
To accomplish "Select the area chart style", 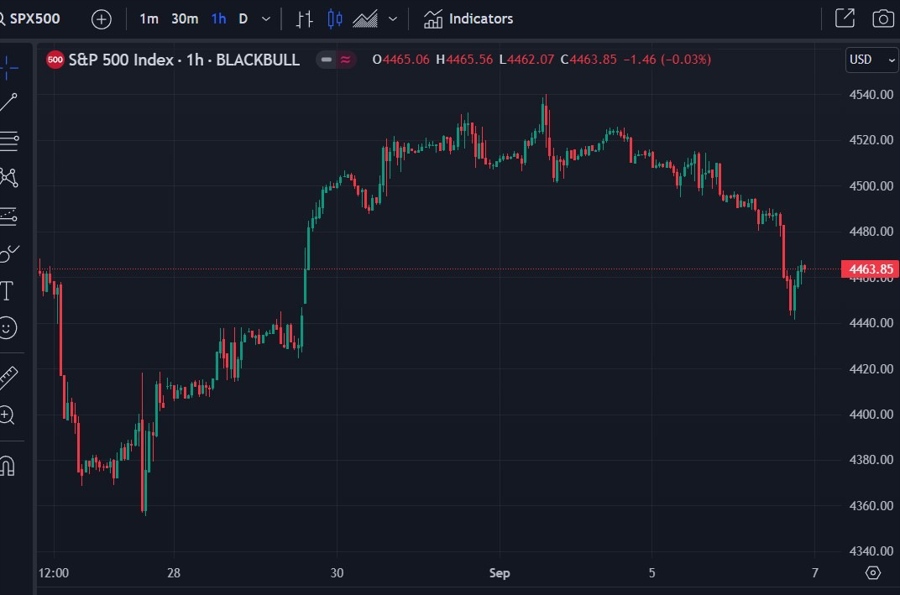I will [365, 19].
